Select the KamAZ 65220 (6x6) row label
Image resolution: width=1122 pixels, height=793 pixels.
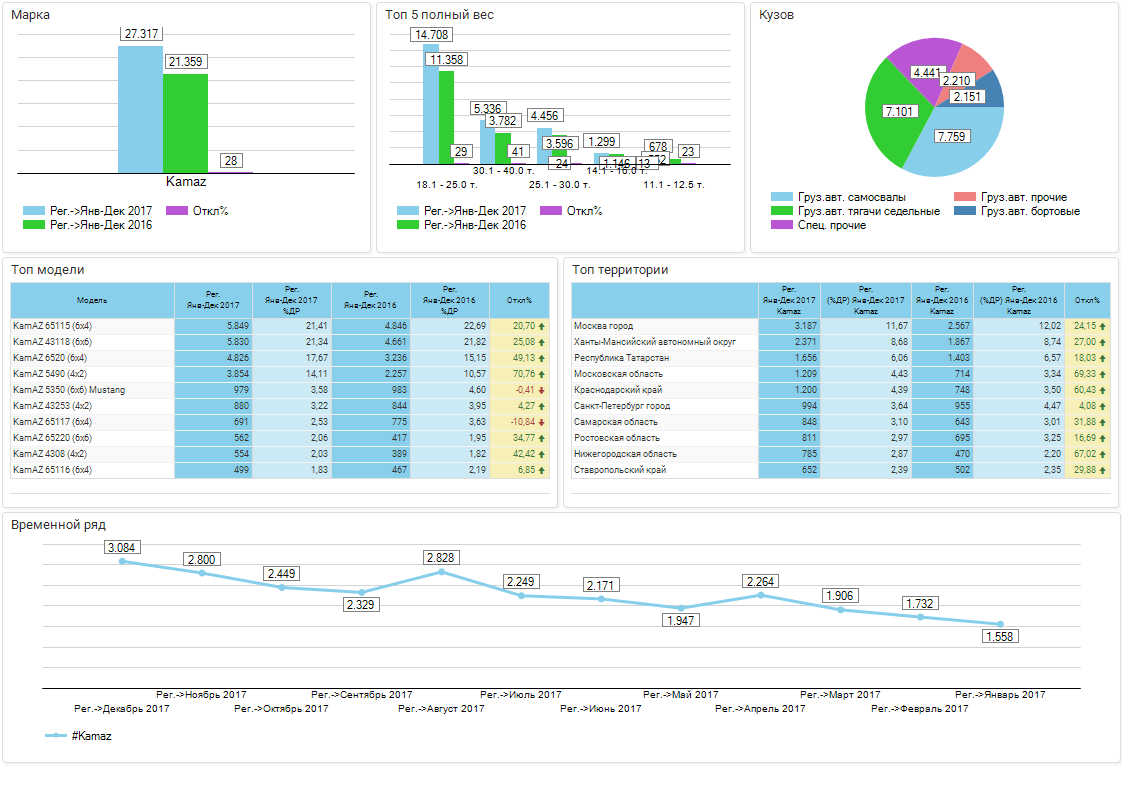[52, 438]
